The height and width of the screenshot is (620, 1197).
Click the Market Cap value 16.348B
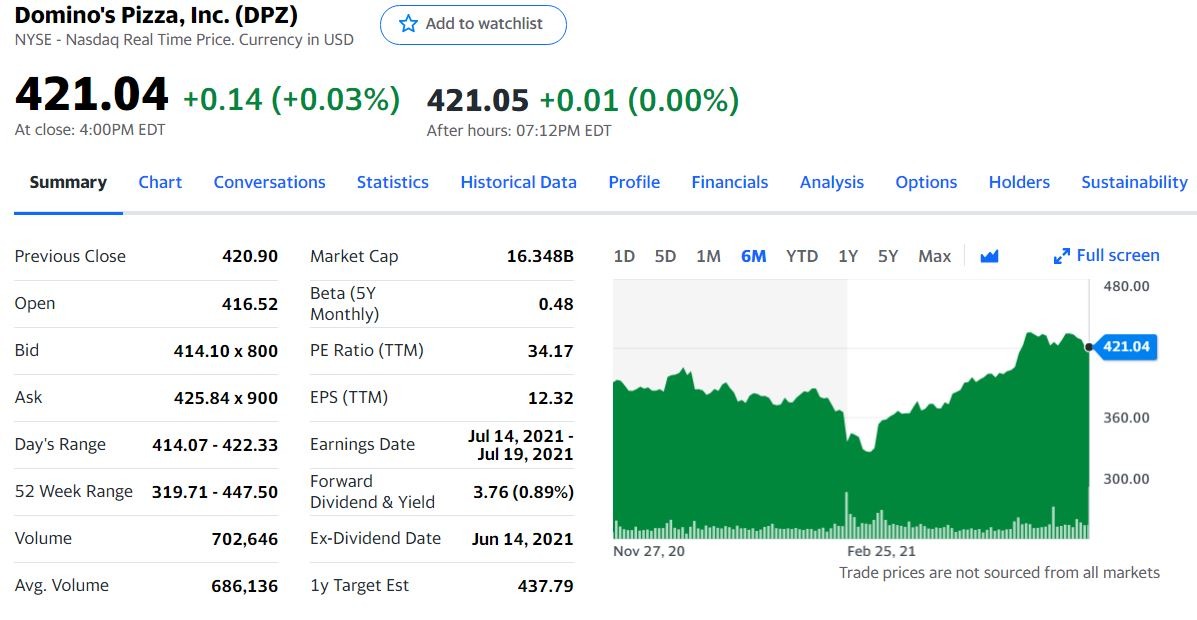pyautogui.click(x=540, y=257)
